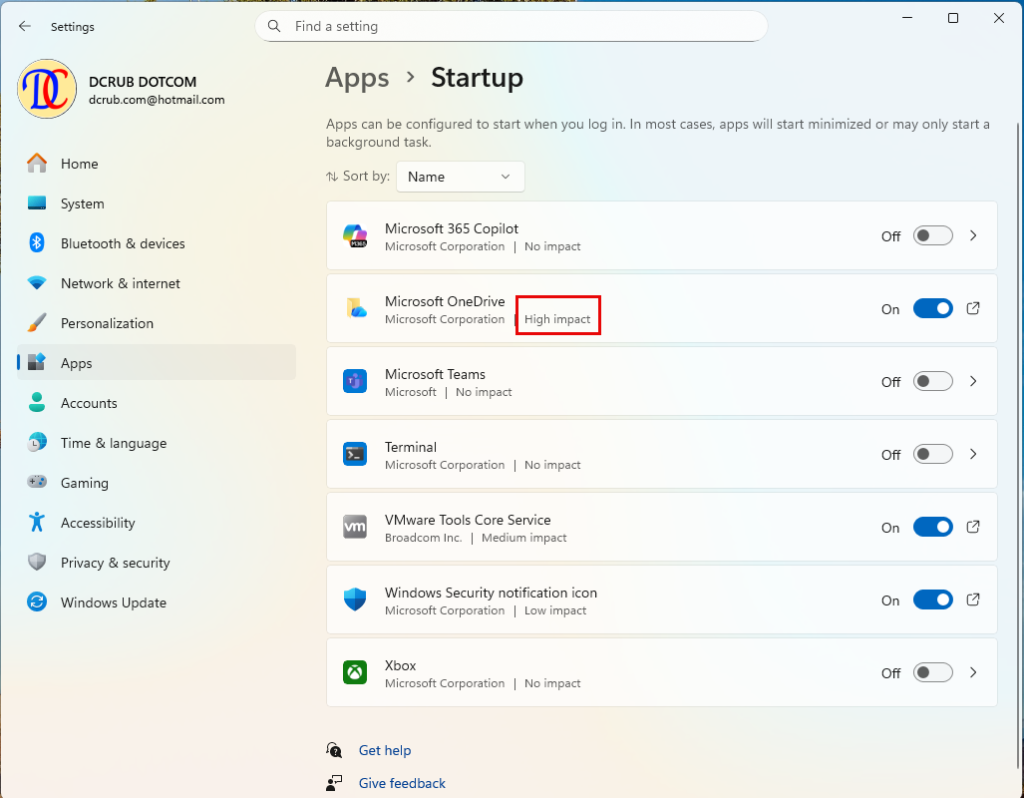Viewport: 1024px width, 798px height.
Task: Click the Personalization paintbrush icon
Action: click(x=37, y=323)
